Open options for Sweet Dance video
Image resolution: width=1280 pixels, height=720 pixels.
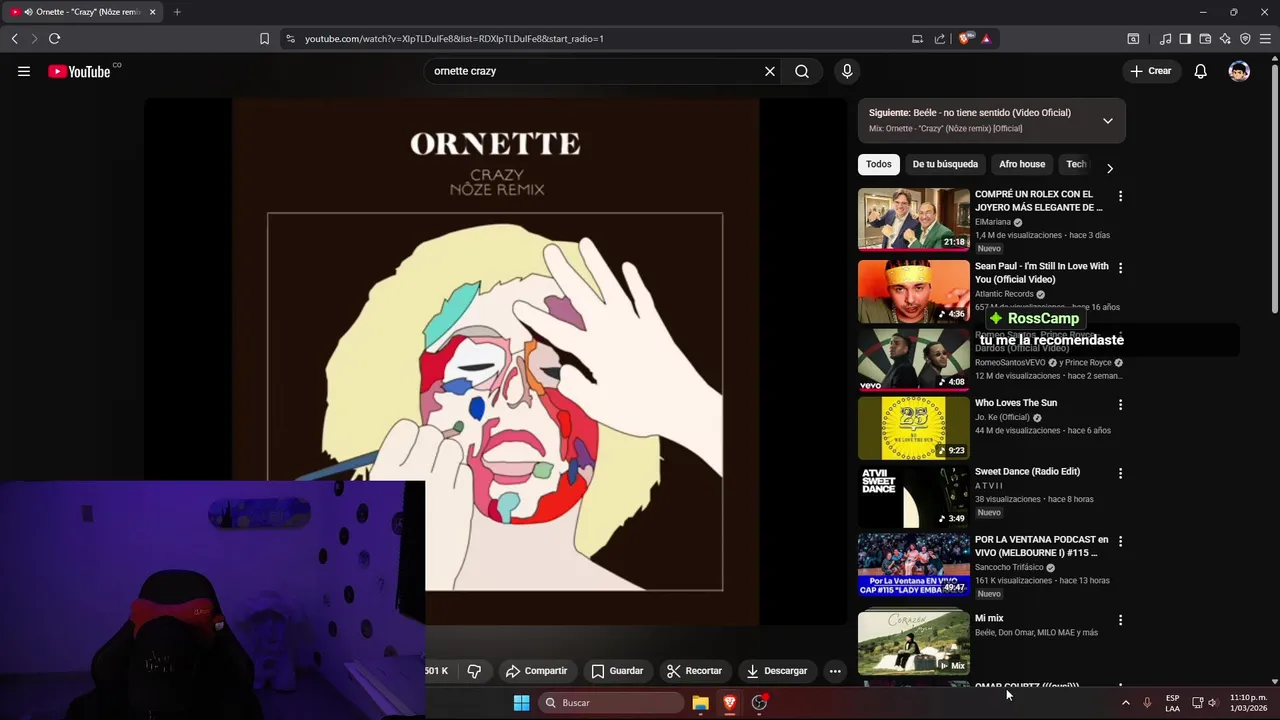[1120, 473]
